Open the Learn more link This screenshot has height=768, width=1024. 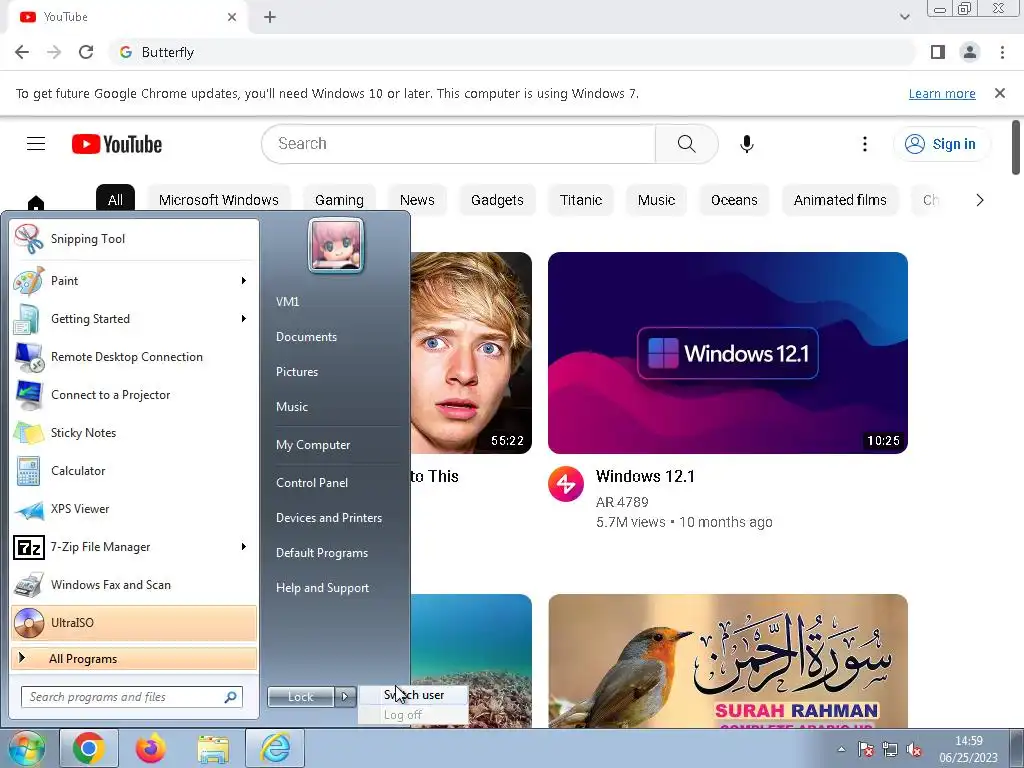pyautogui.click(x=942, y=93)
